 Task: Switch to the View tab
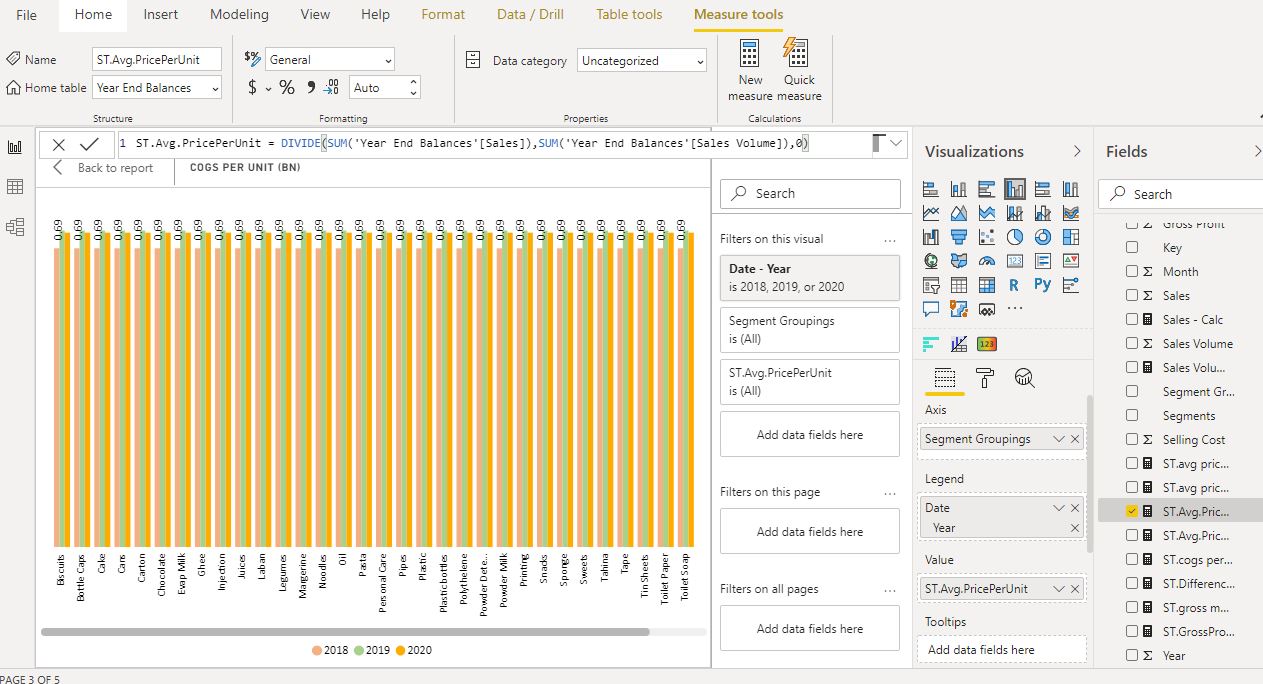coord(315,15)
